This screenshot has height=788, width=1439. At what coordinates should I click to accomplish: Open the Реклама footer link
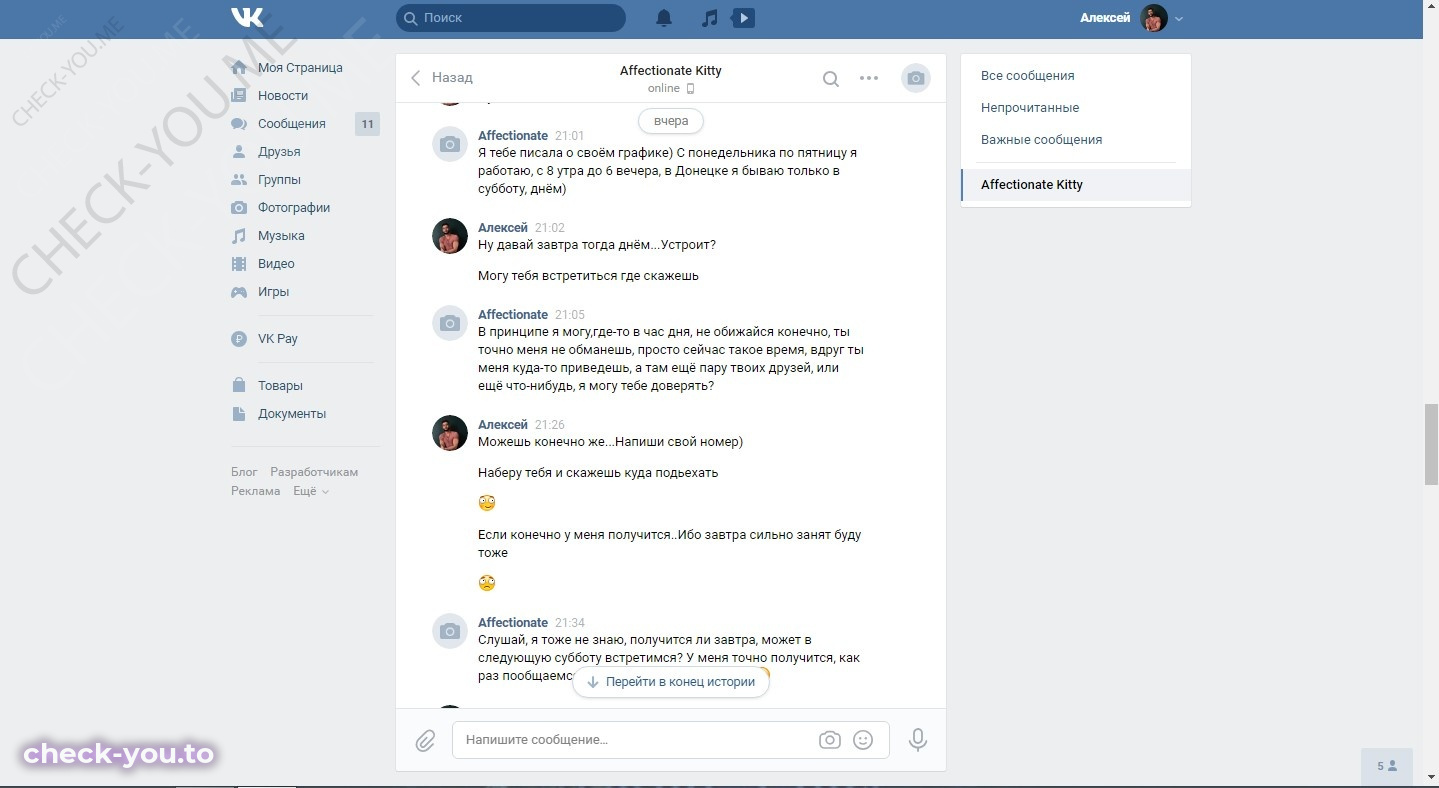(255, 491)
